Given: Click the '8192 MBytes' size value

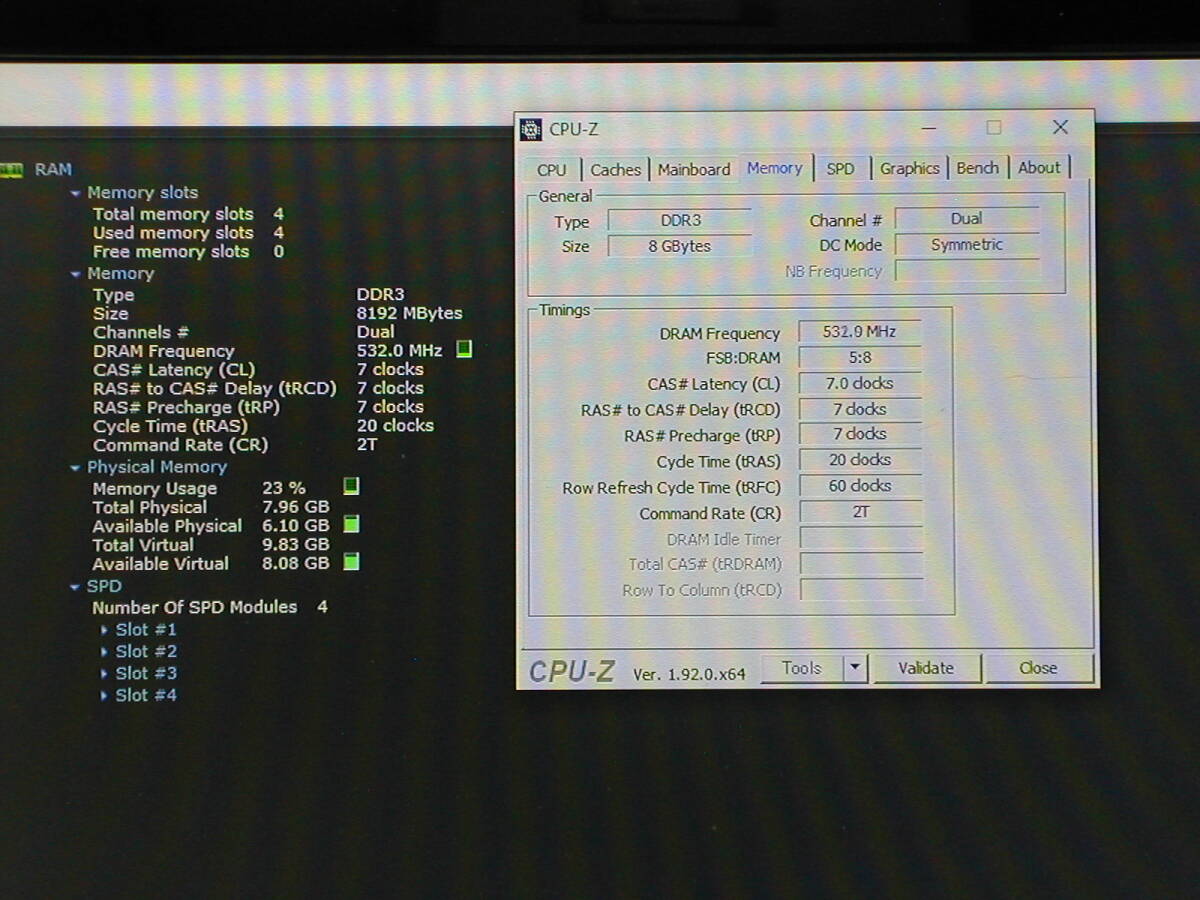Looking at the screenshot, I should [x=409, y=313].
